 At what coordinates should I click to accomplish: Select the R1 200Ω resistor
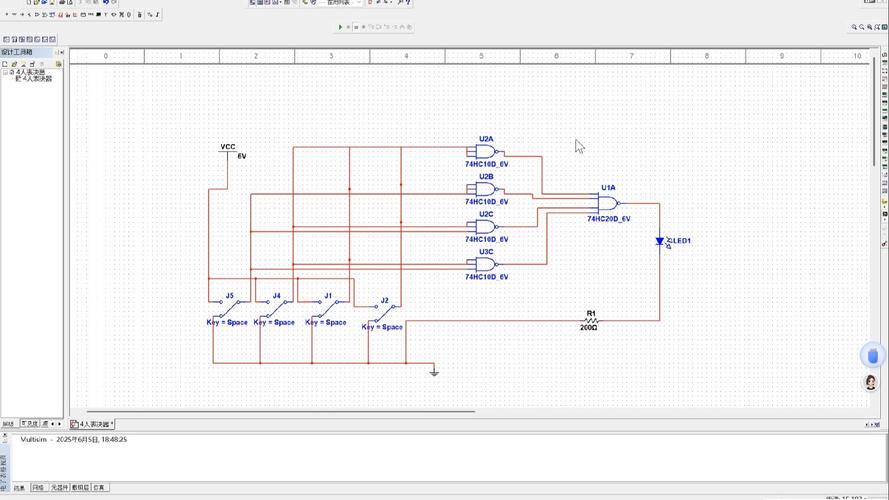tap(590, 320)
